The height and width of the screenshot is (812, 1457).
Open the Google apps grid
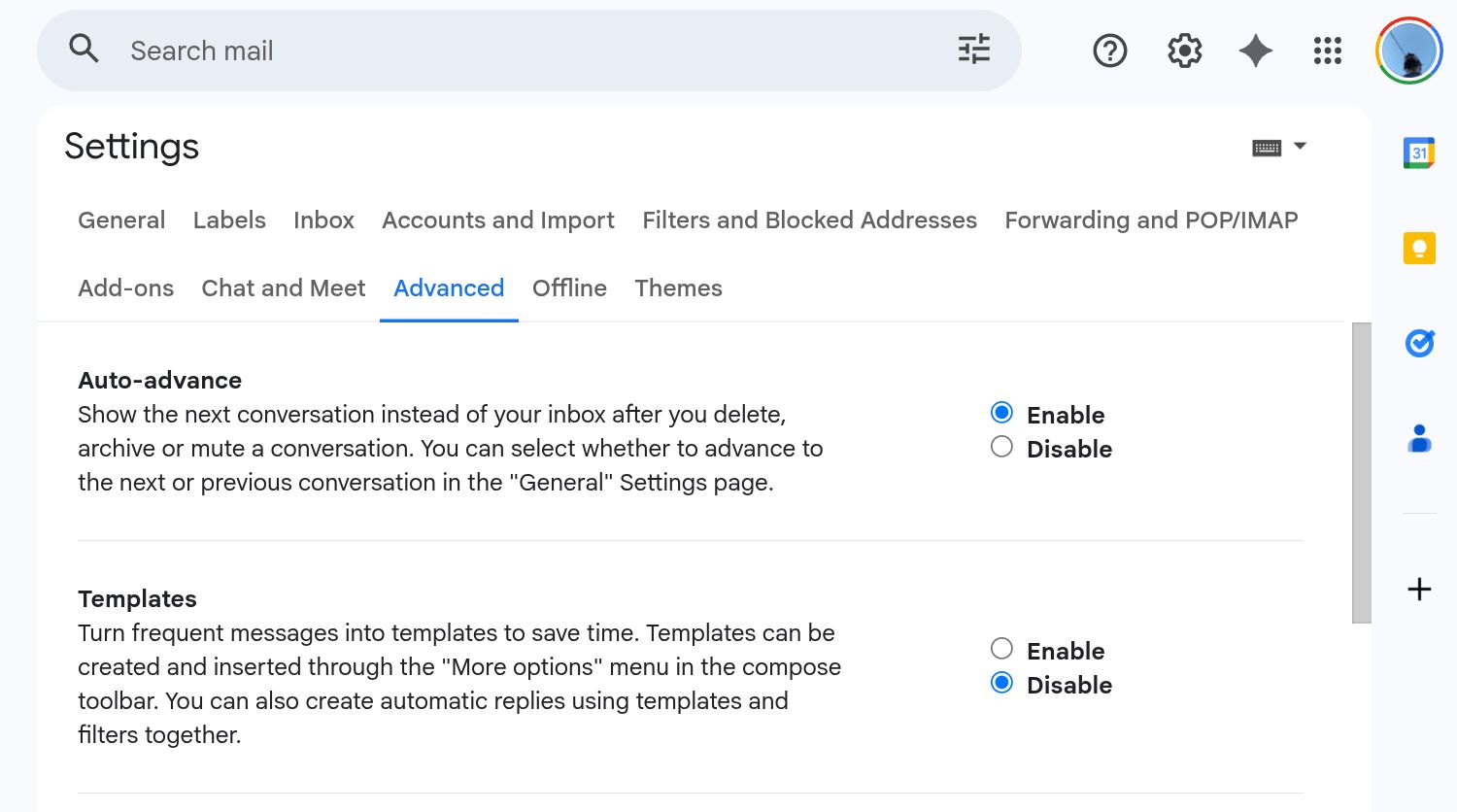point(1327,51)
